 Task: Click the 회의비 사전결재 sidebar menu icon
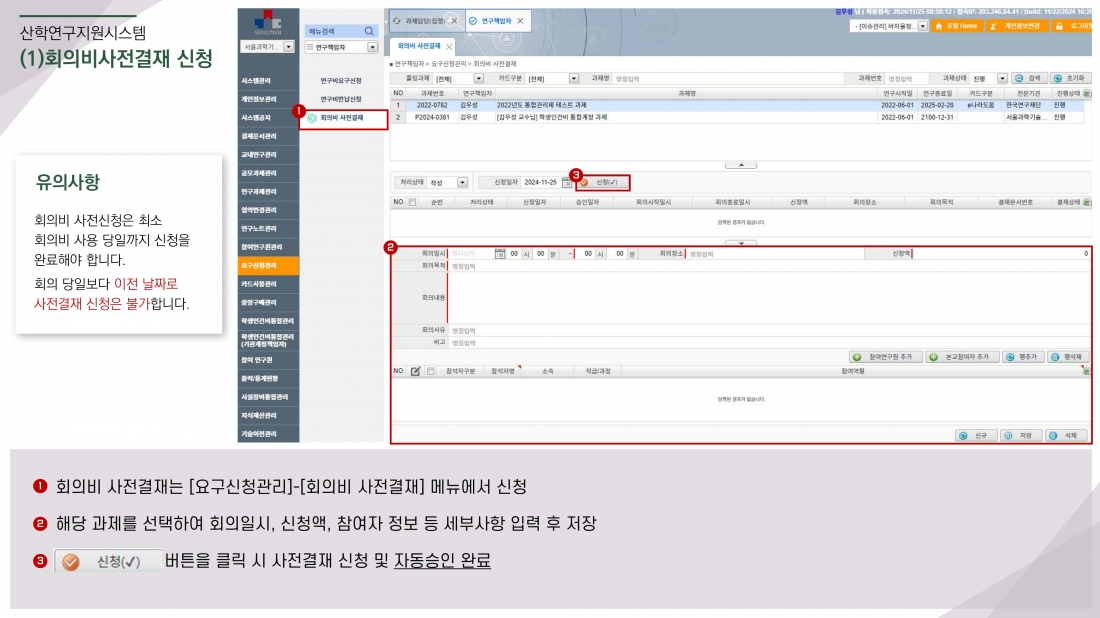point(310,116)
